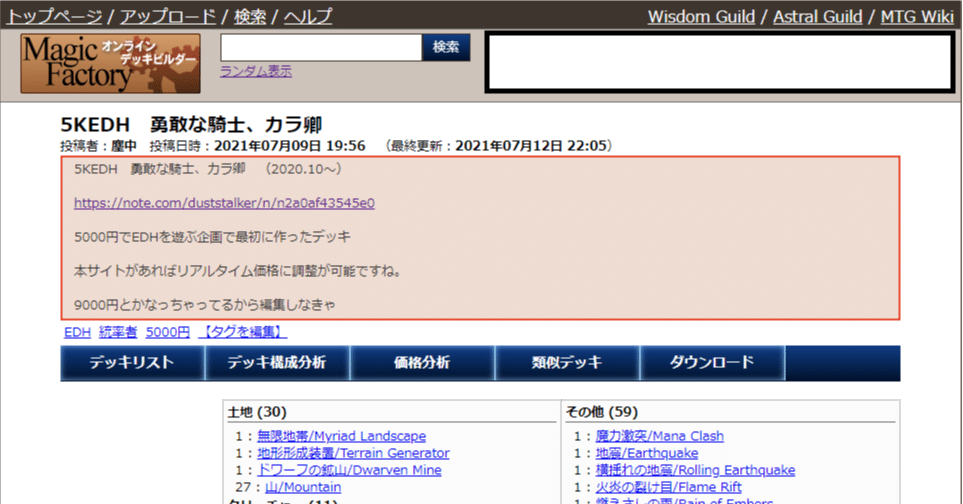The image size is (963, 504).
Task: Click the line starting 9000円とかなっちゃってる
Action: (x=205, y=304)
